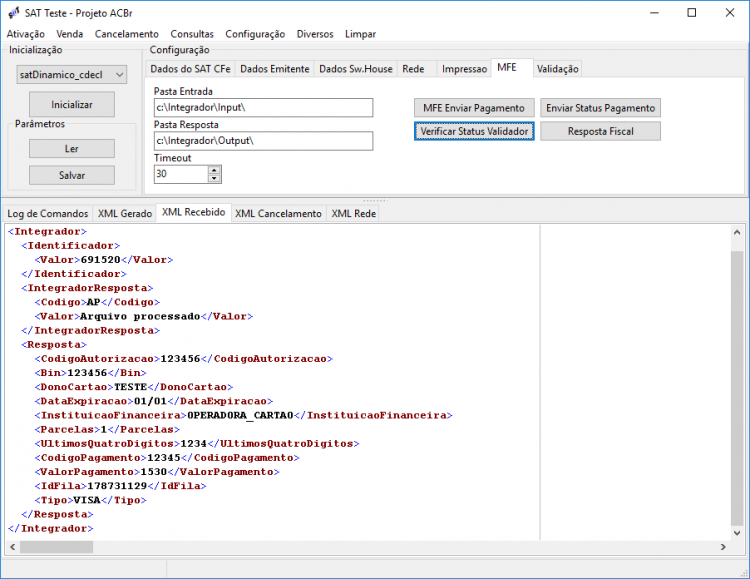This screenshot has height=579, width=750.
Task: Click the CodigoPagamento value 12345
Action: click(x=164, y=458)
